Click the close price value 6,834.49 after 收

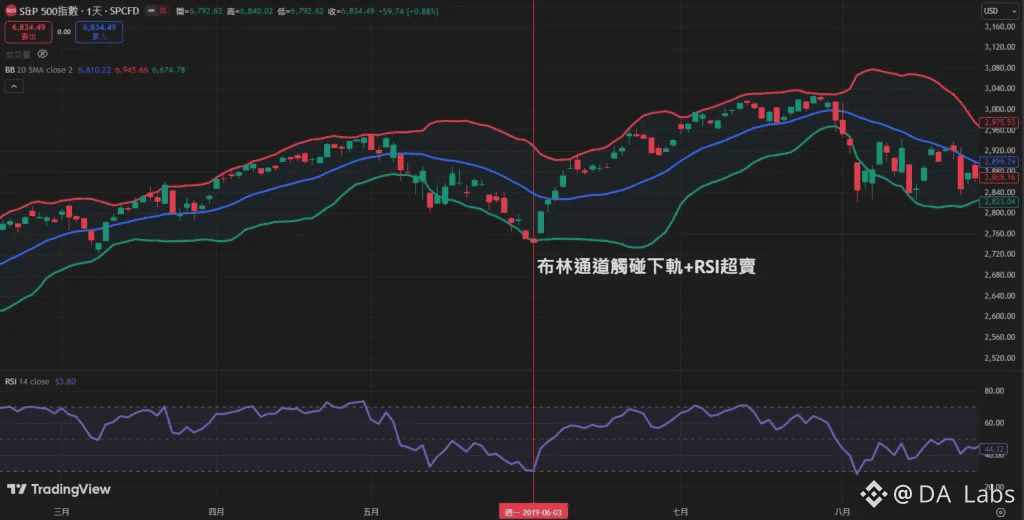(357, 11)
